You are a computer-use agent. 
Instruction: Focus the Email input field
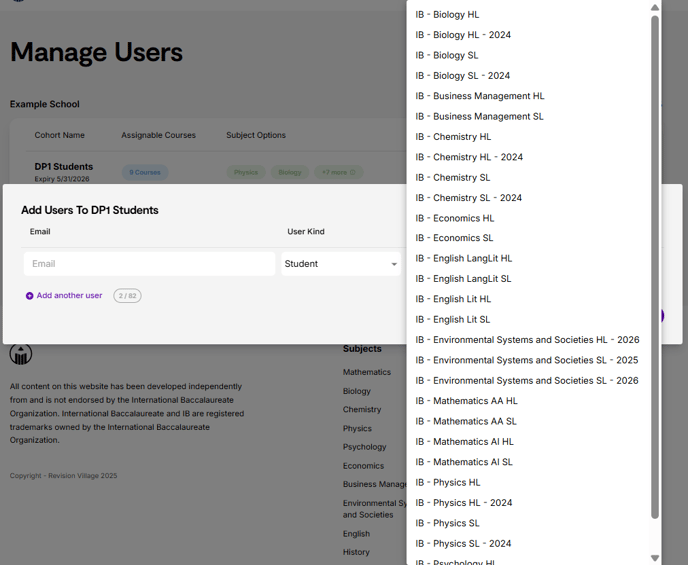pos(149,264)
